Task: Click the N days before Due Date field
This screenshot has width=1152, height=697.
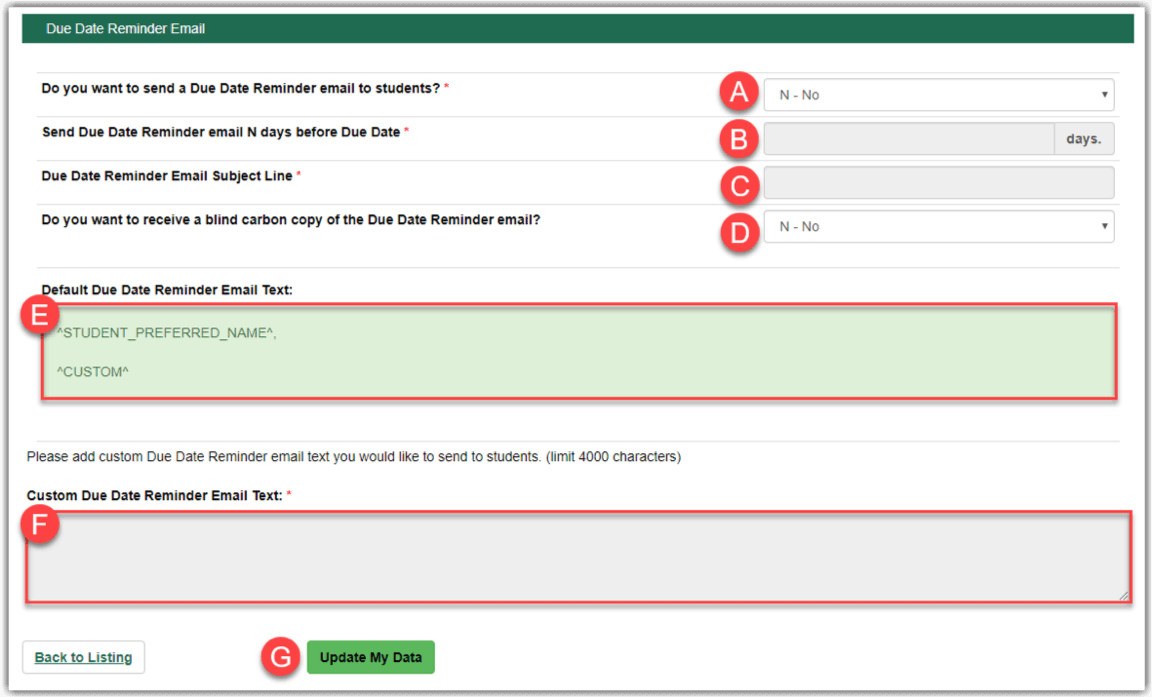Action: pyautogui.click(x=908, y=139)
